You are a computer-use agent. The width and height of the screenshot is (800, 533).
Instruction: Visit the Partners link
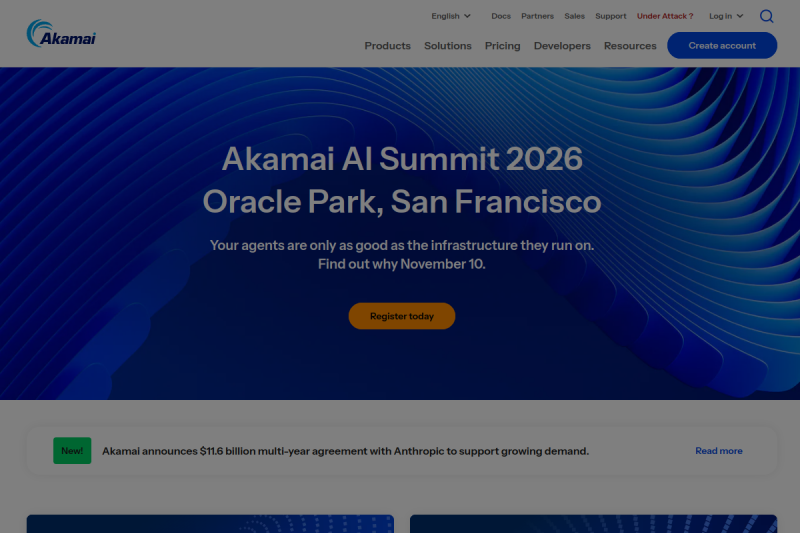tap(537, 16)
